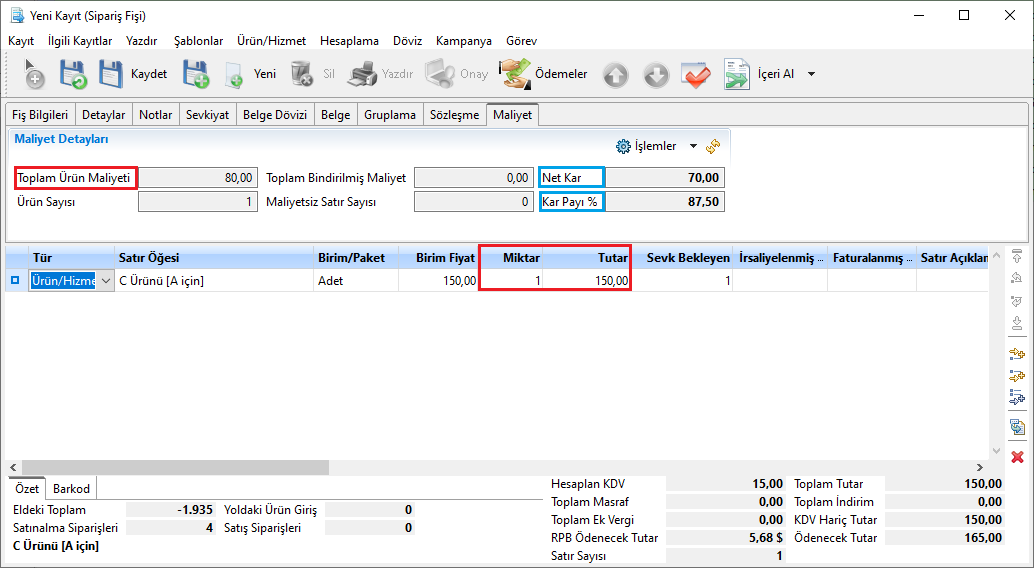Click the up arrow navigation icon
Viewport: 1034px width, 568px height.
(x=616, y=74)
